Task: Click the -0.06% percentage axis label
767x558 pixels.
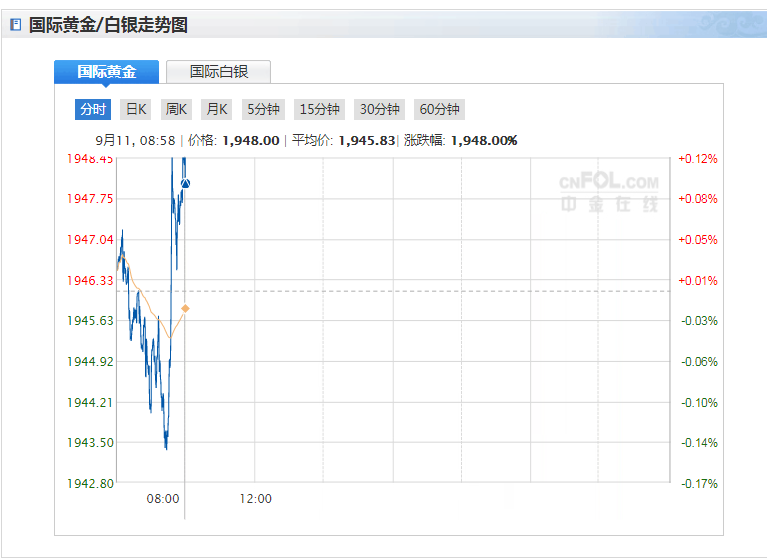Action: 699,362
